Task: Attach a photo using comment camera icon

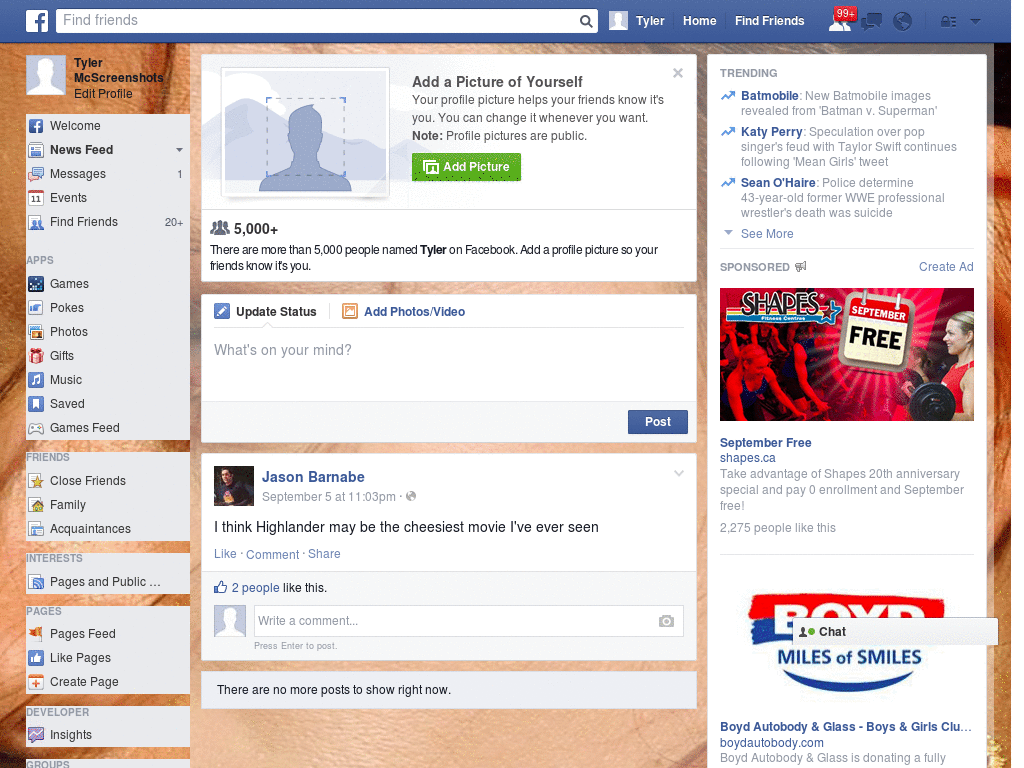Action: (x=666, y=621)
